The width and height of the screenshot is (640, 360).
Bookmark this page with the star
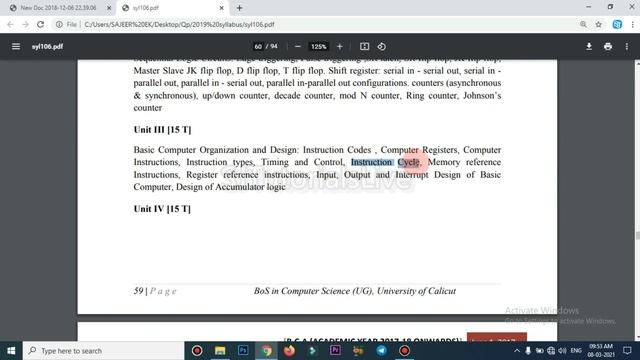(598, 24)
